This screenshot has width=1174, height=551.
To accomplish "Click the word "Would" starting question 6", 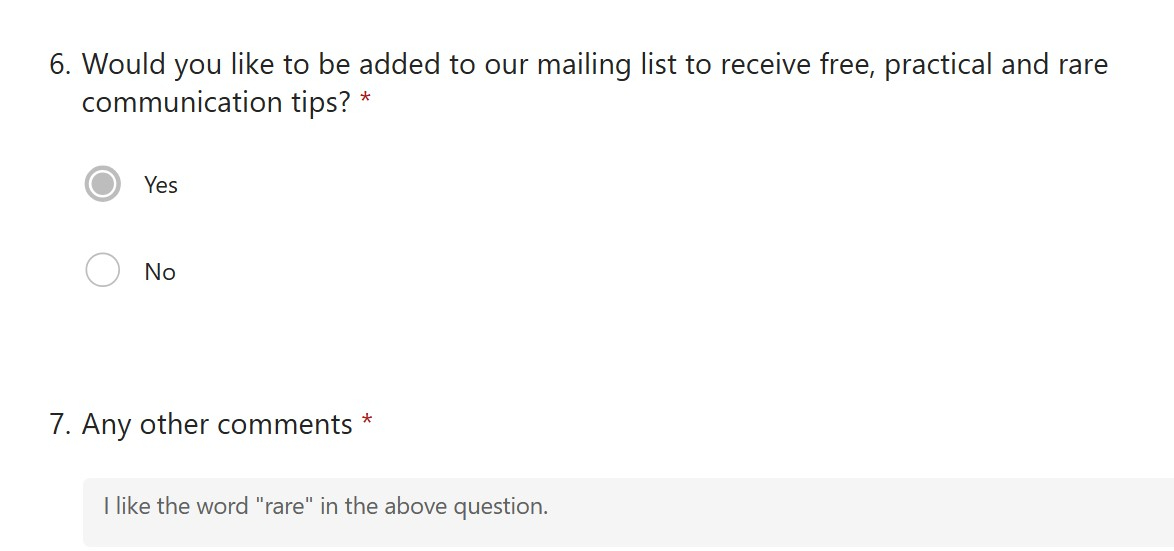I will pos(124,65).
